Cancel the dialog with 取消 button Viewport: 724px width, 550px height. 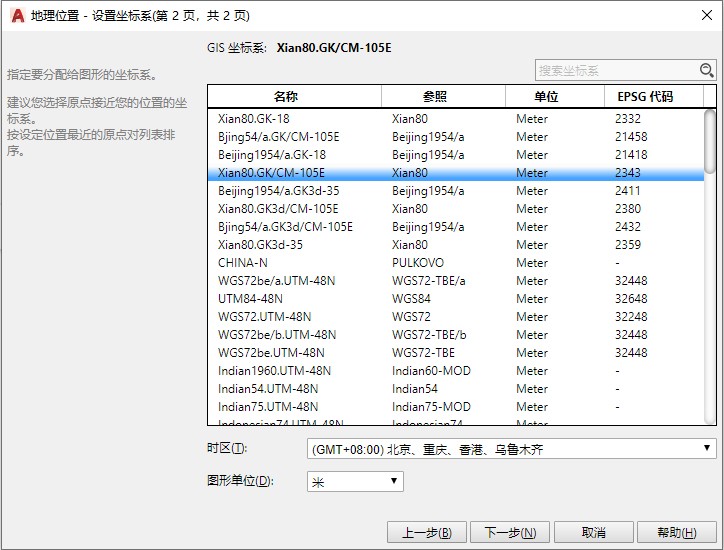[593, 532]
